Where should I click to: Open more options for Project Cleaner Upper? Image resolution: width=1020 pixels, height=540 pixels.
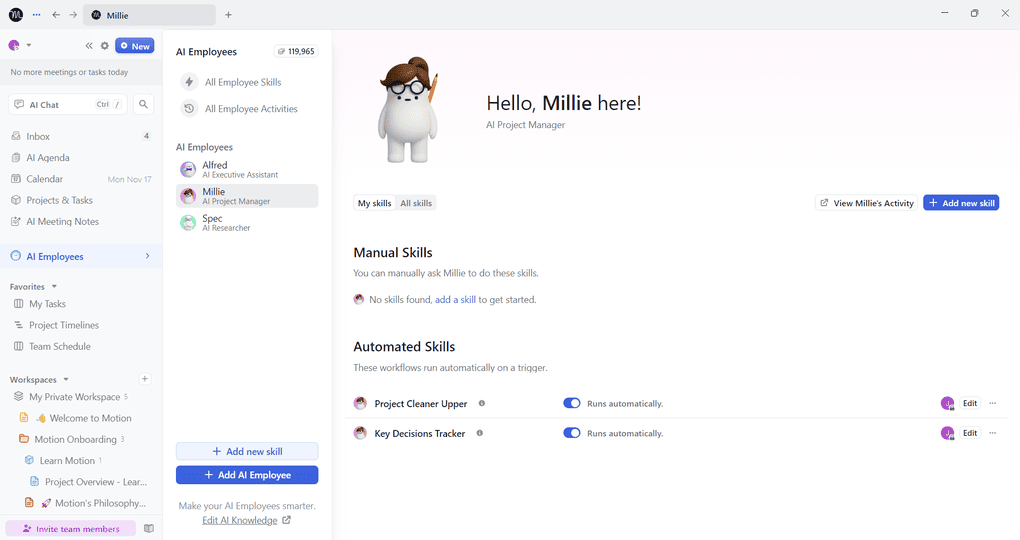(993, 403)
